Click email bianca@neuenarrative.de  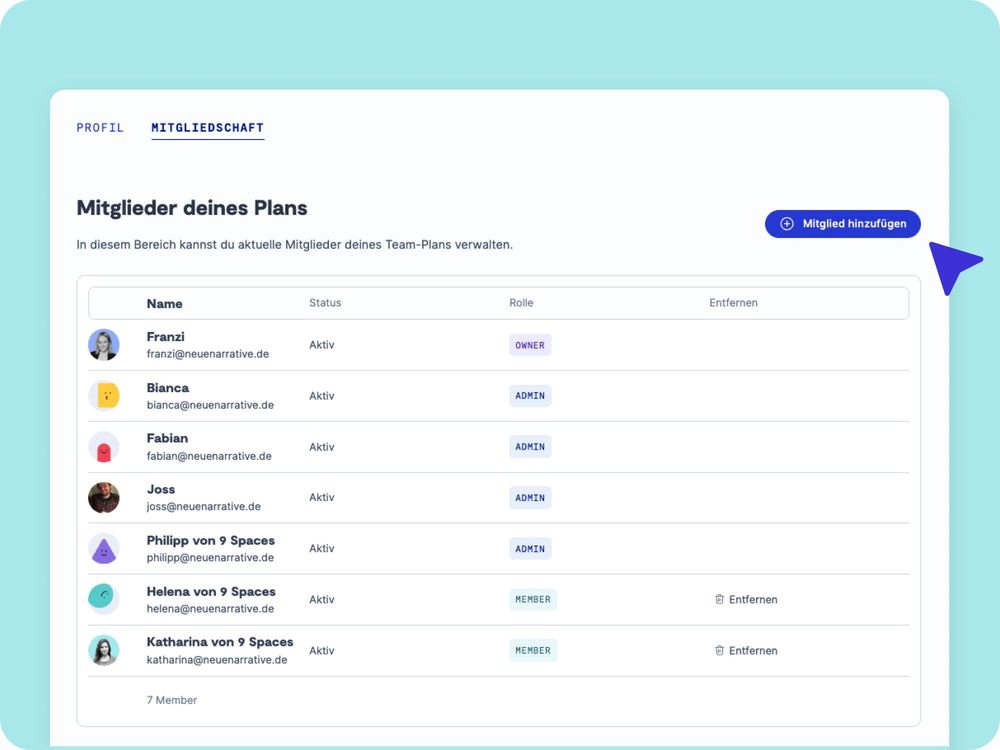click(210, 405)
